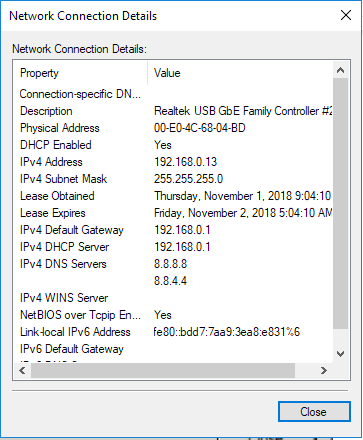Click the vertical scrollbar thumb
The height and width of the screenshot is (440, 363).
[340, 203]
